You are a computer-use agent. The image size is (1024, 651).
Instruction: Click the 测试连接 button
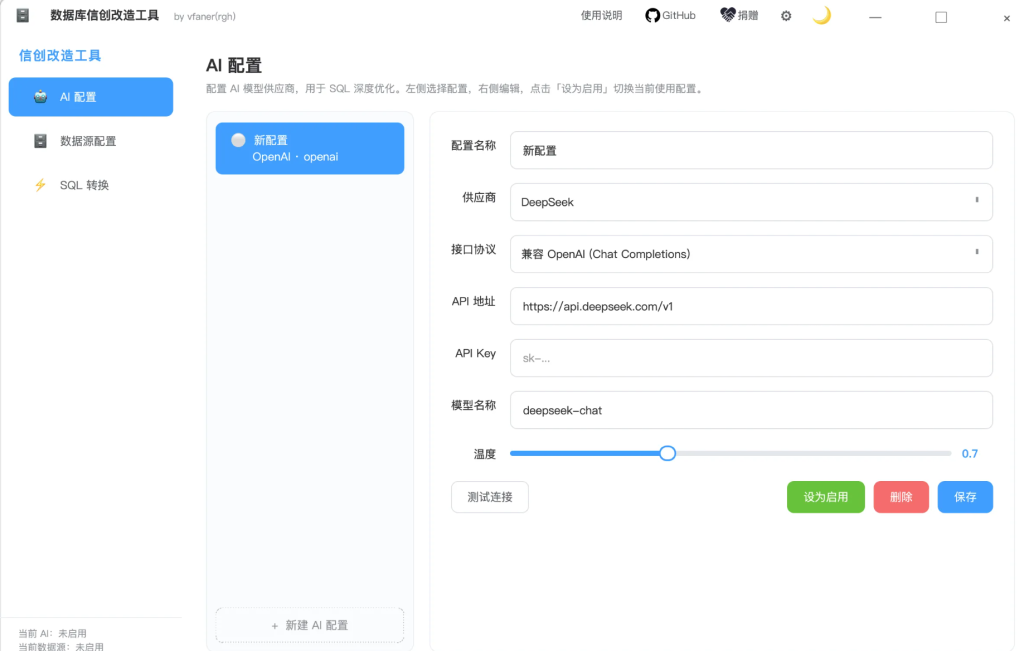490,497
